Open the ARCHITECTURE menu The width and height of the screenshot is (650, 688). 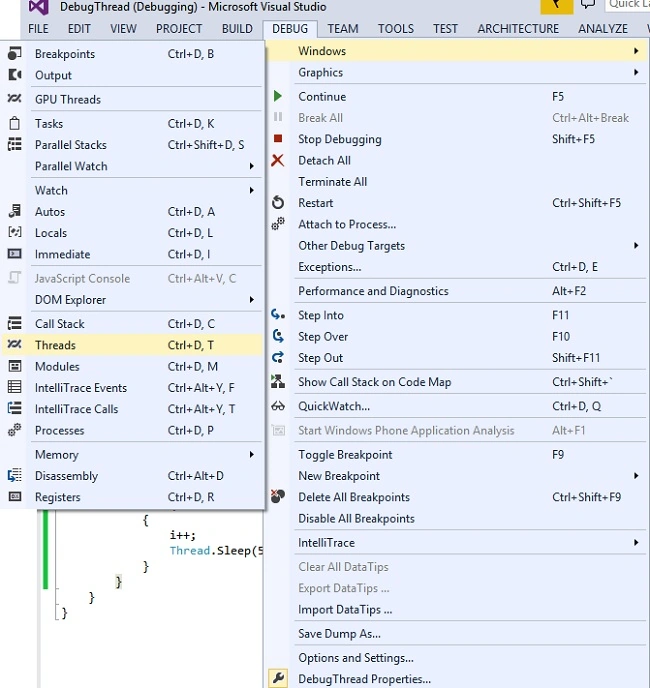coord(518,29)
